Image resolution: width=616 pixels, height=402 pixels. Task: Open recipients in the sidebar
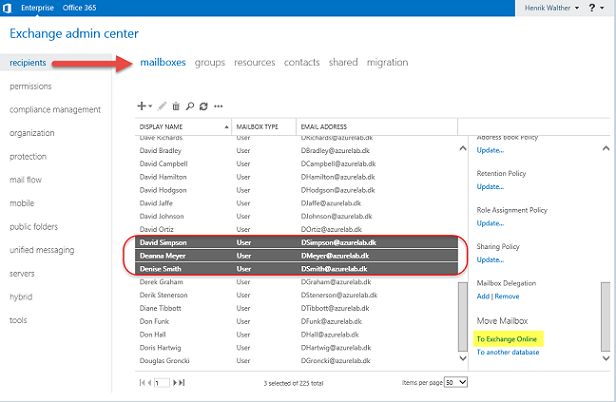[x=28, y=62]
